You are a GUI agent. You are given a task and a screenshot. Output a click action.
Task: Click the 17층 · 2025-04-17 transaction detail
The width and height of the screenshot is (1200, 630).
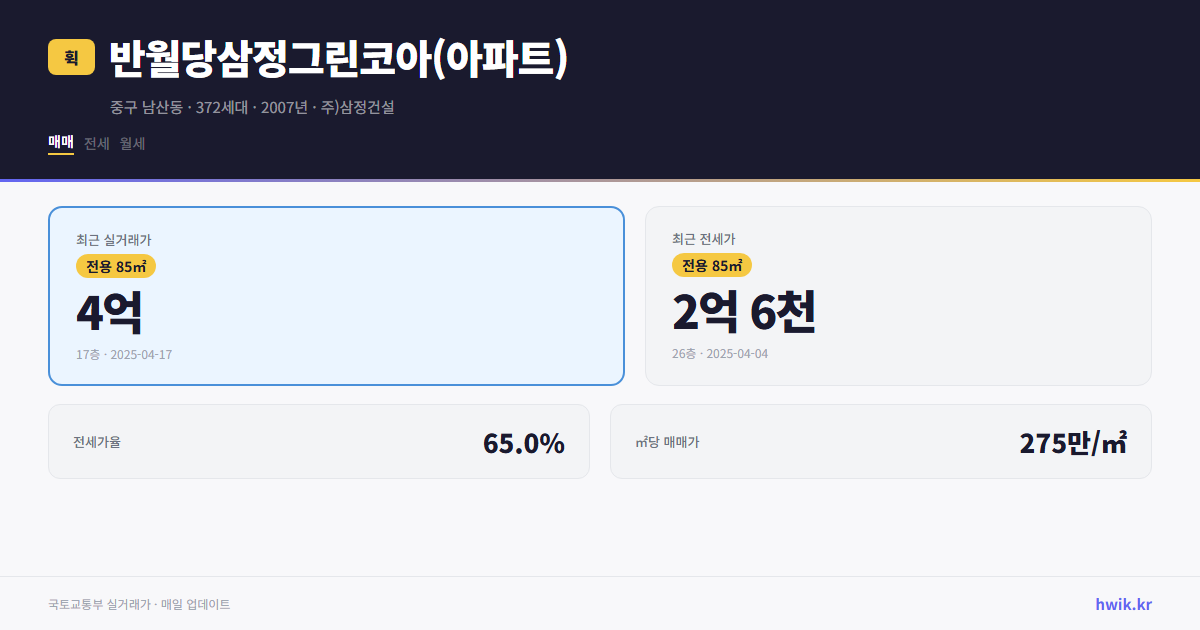(125, 353)
